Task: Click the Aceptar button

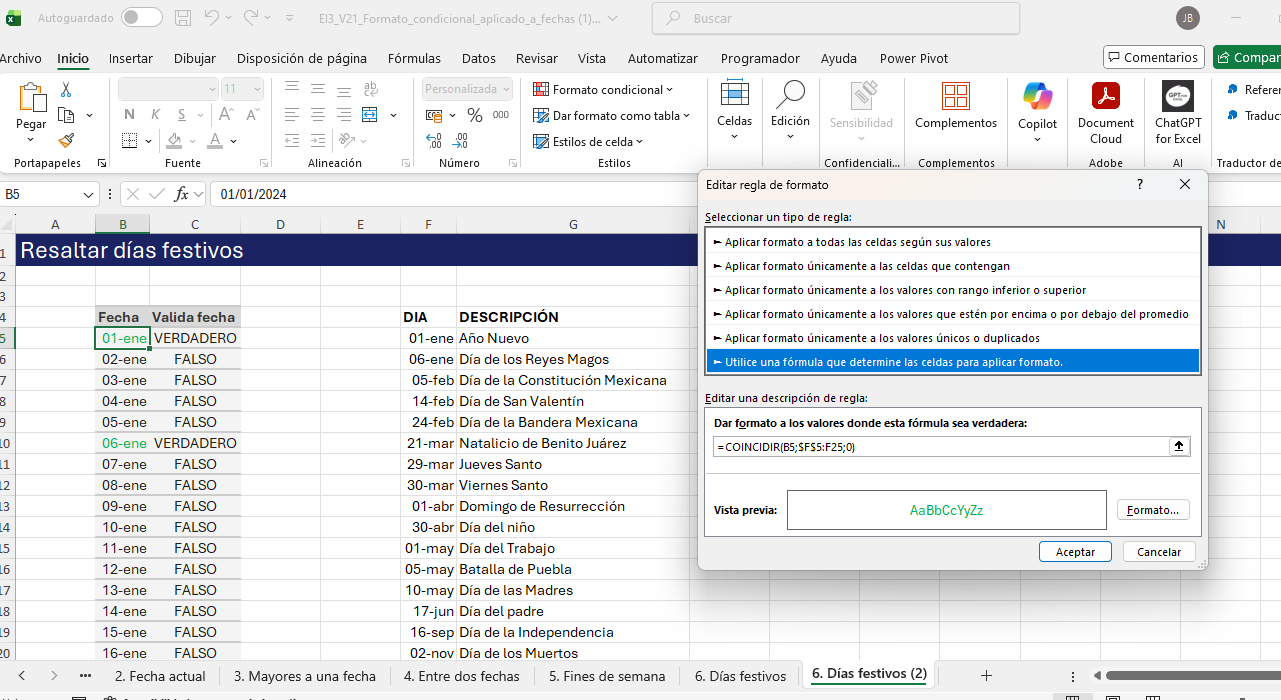Action: tap(1075, 552)
